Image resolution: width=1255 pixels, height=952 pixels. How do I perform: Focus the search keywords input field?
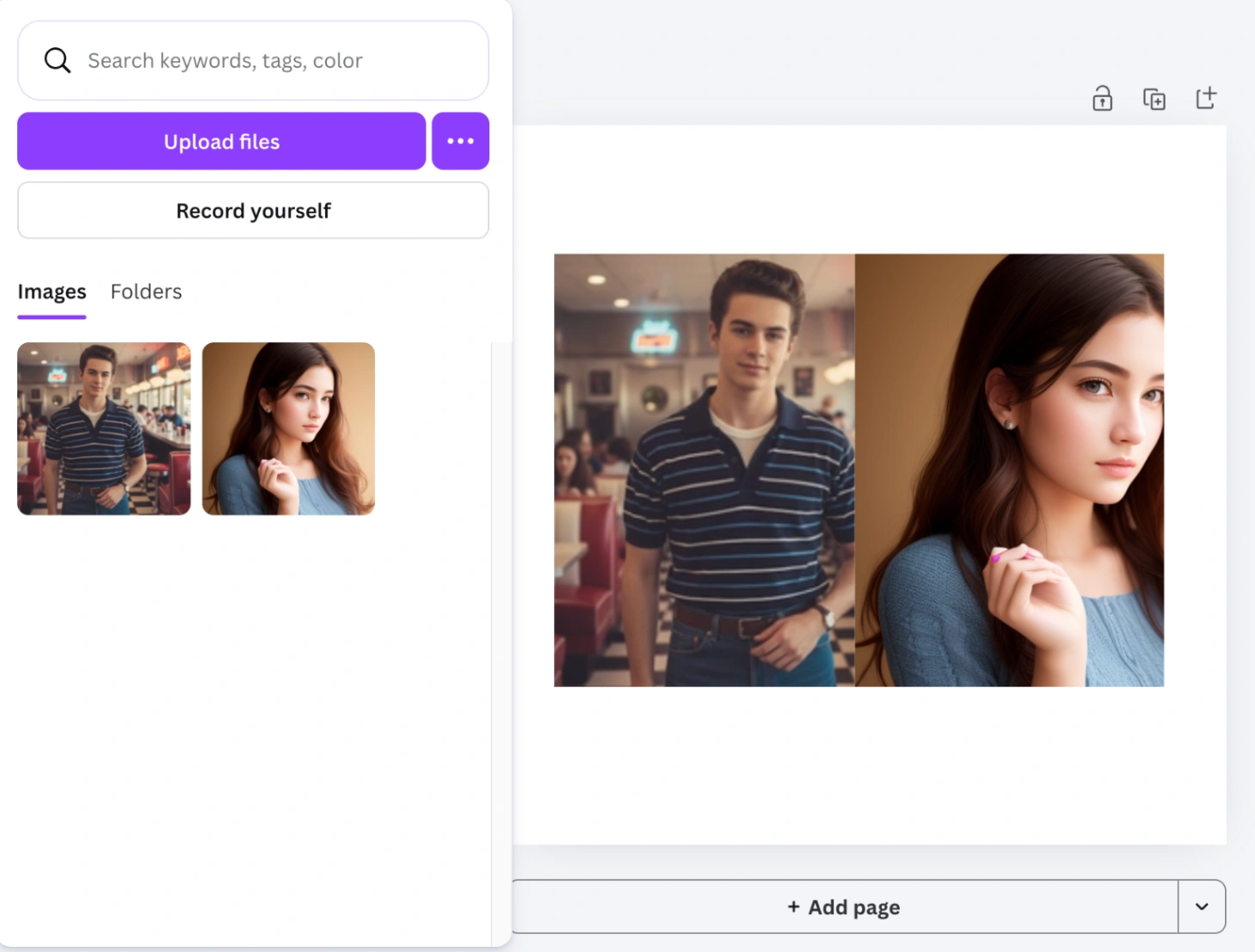tap(275, 60)
